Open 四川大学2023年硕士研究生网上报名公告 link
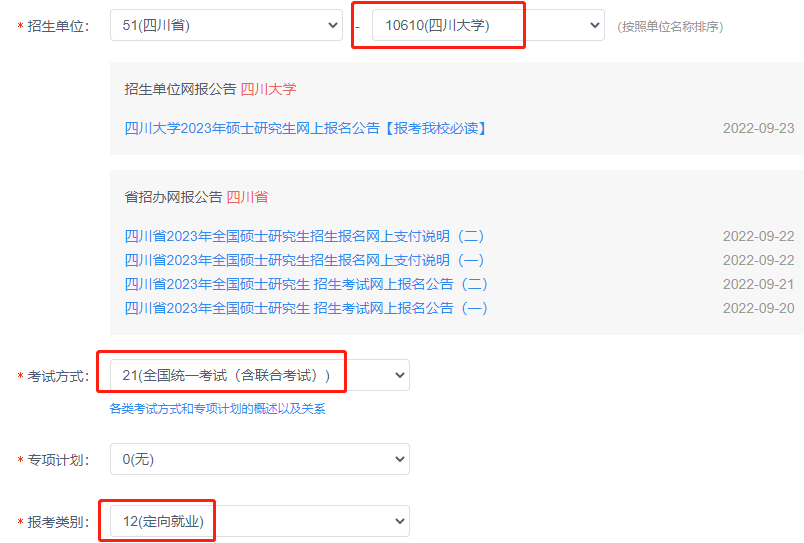804x543 pixels. pyautogui.click(x=306, y=128)
